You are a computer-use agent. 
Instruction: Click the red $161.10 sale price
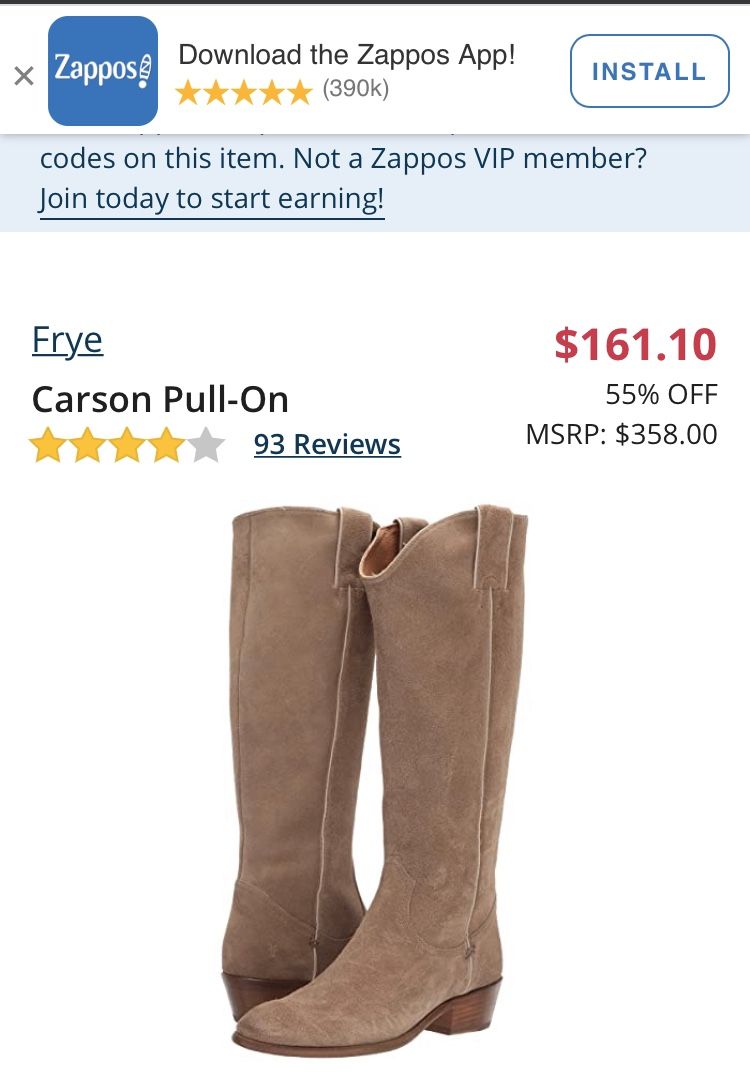(635, 344)
